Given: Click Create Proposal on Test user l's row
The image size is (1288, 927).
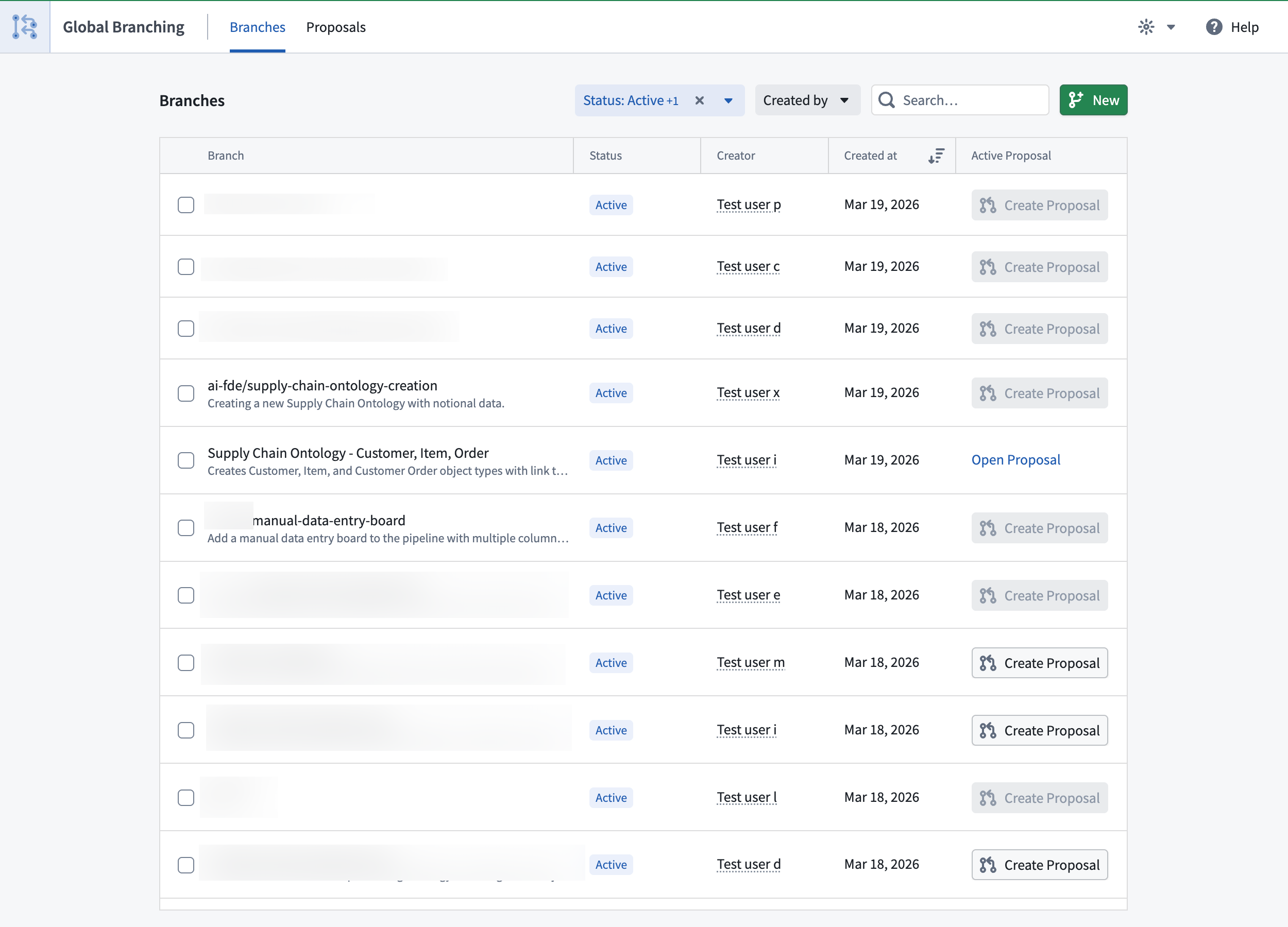Looking at the screenshot, I should click(1039, 798).
